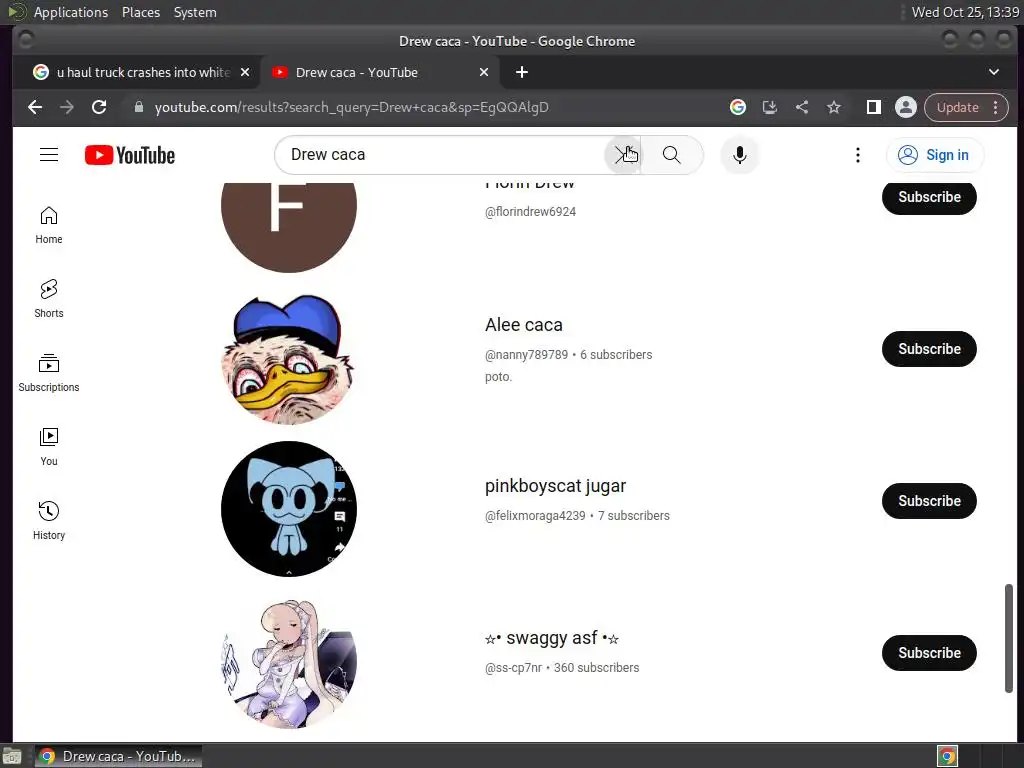Viewport: 1024px width, 768px height.
Task: Open the System menu
Action: [195, 12]
